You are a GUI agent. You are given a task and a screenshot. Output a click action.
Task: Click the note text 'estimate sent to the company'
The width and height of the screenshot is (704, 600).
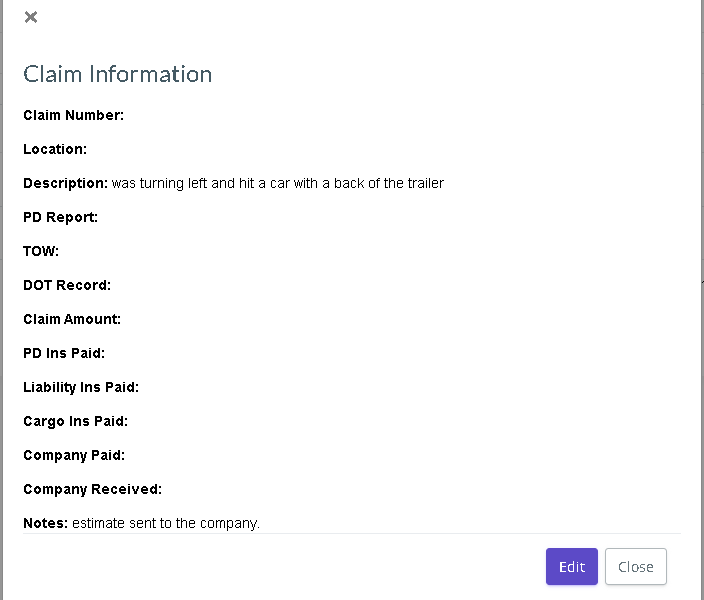166,523
